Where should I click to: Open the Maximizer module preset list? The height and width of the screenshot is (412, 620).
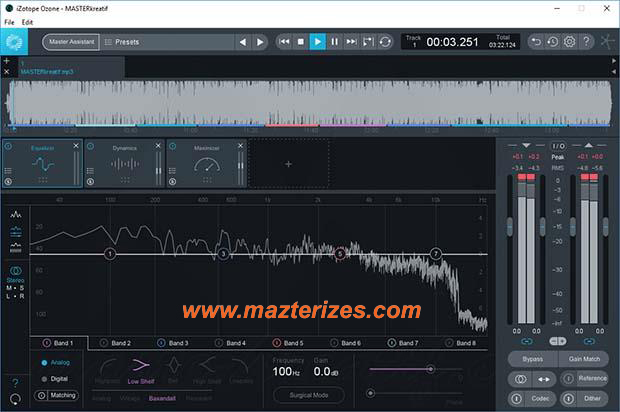tap(172, 171)
